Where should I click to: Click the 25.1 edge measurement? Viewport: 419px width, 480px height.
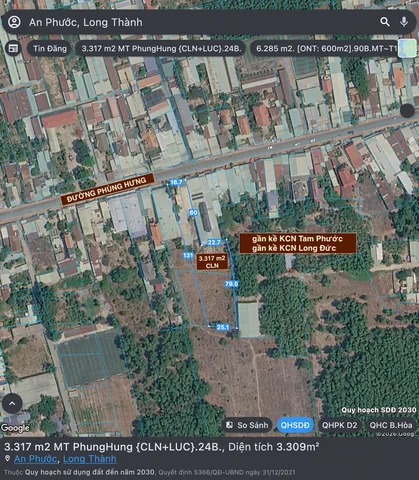223,327
